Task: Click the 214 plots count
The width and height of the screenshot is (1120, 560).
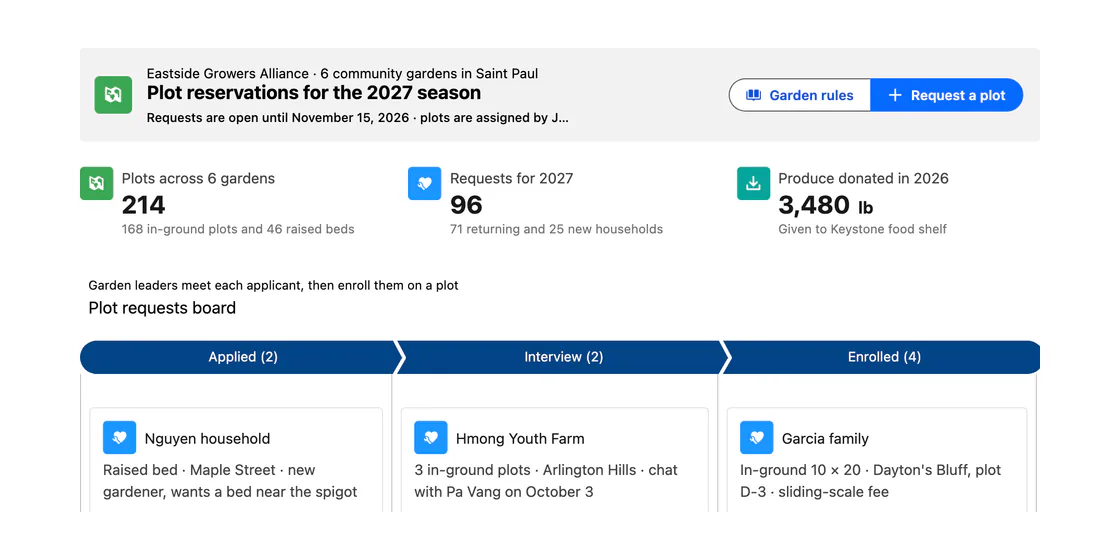Action: (x=144, y=206)
